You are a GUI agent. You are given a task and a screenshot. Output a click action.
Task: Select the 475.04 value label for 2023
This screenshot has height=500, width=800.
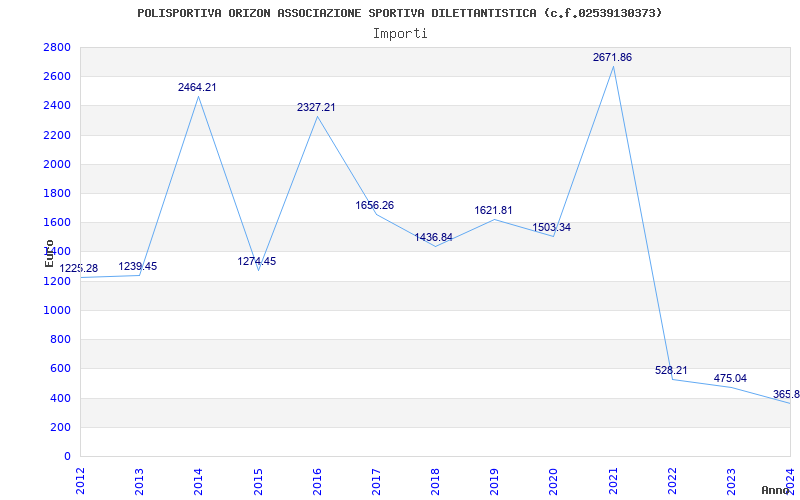[x=731, y=378]
